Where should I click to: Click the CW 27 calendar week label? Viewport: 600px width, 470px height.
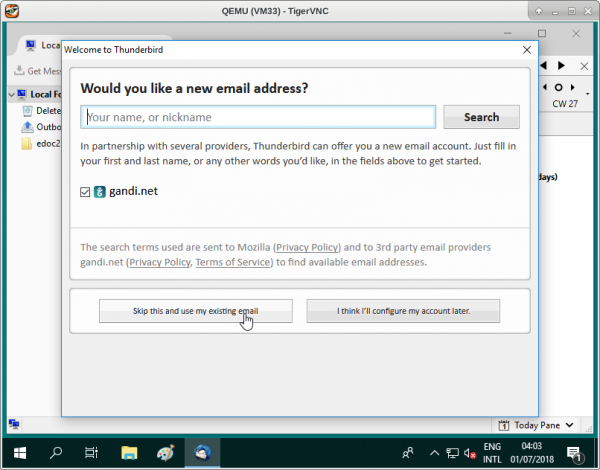point(565,104)
